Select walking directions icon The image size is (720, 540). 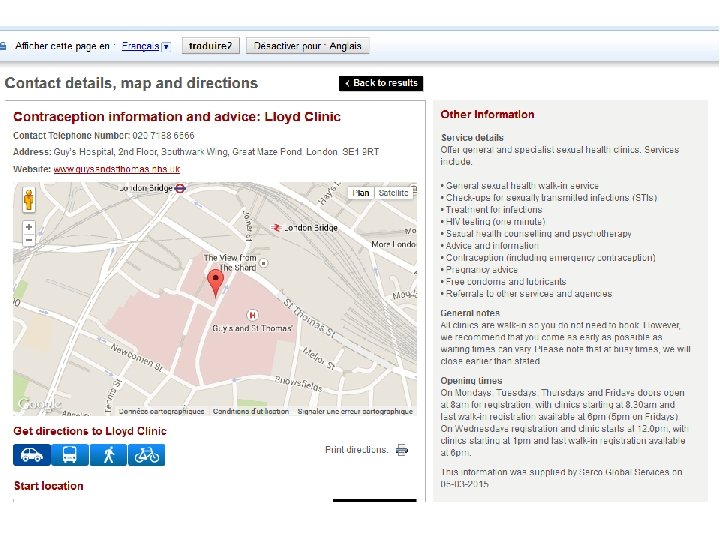tap(108, 455)
